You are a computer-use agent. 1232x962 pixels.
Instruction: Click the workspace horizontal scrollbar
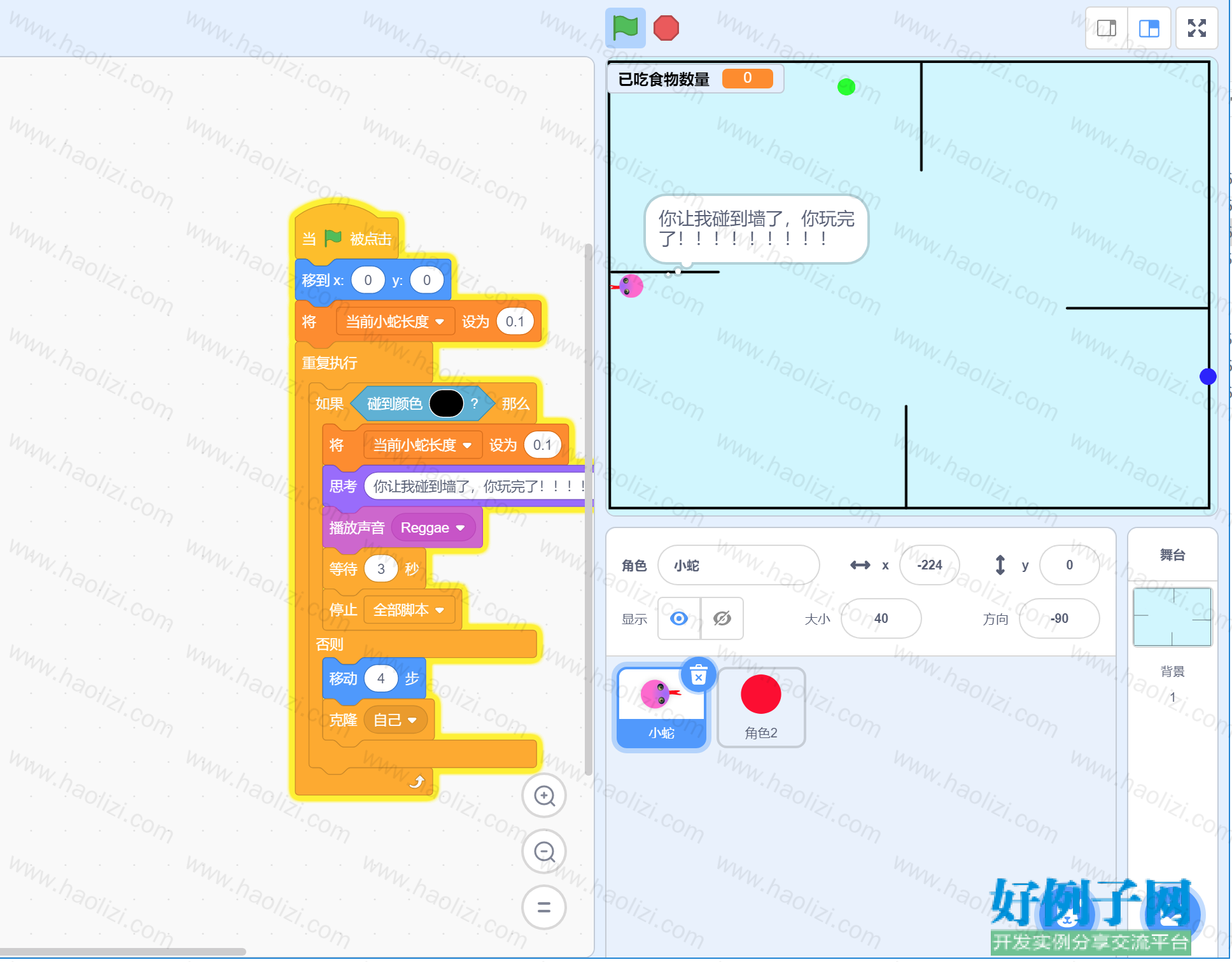(x=123, y=952)
